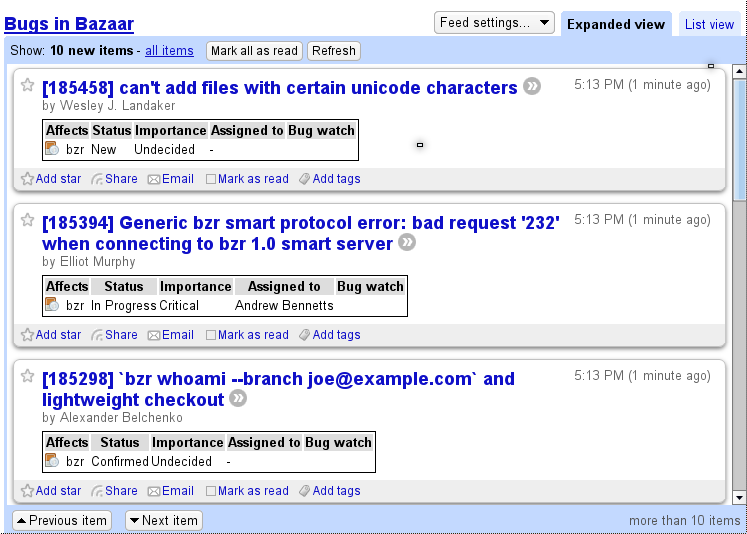Select 'Confirmed' status cell
Screen dimensions: 747x534
pyautogui.click(x=120, y=461)
